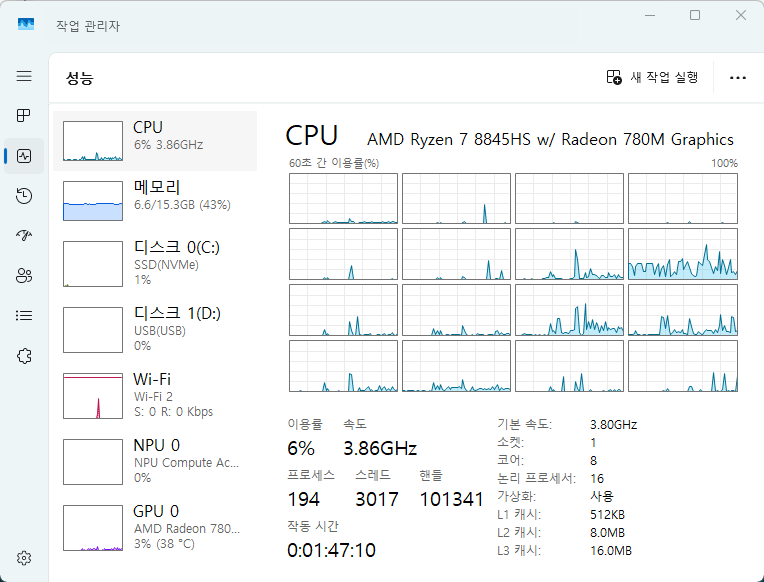Image resolution: width=764 pixels, height=582 pixels.
Task: Open the Details list icon
Action: [24, 315]
